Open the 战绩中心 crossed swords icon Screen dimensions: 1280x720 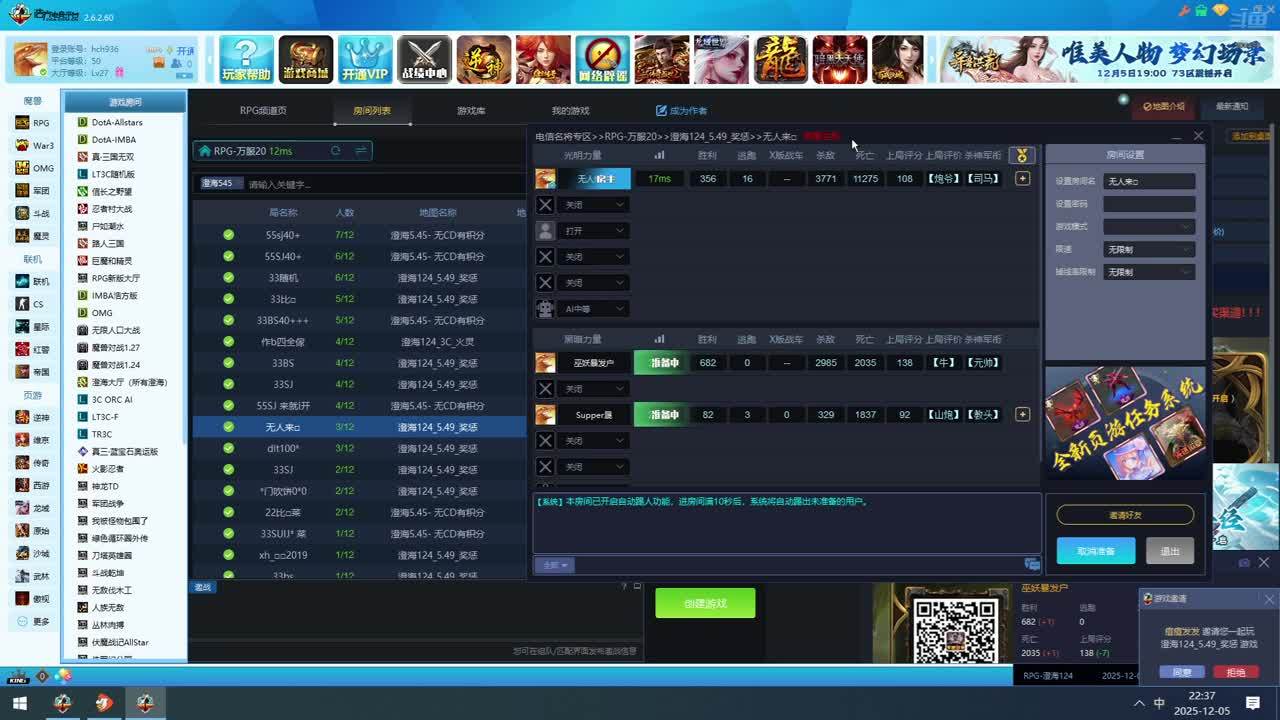pyautogui.click(x=424, y=60)
